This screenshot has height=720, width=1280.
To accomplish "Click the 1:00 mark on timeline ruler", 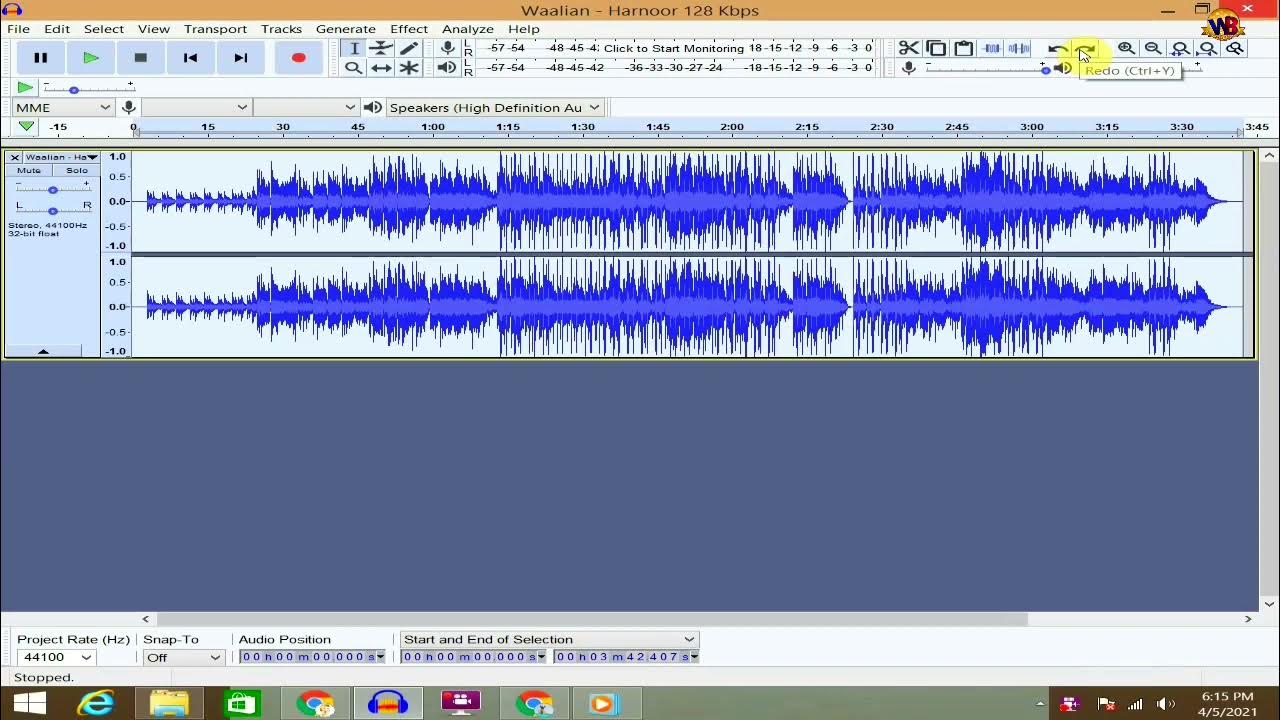I will coord(433,127).
